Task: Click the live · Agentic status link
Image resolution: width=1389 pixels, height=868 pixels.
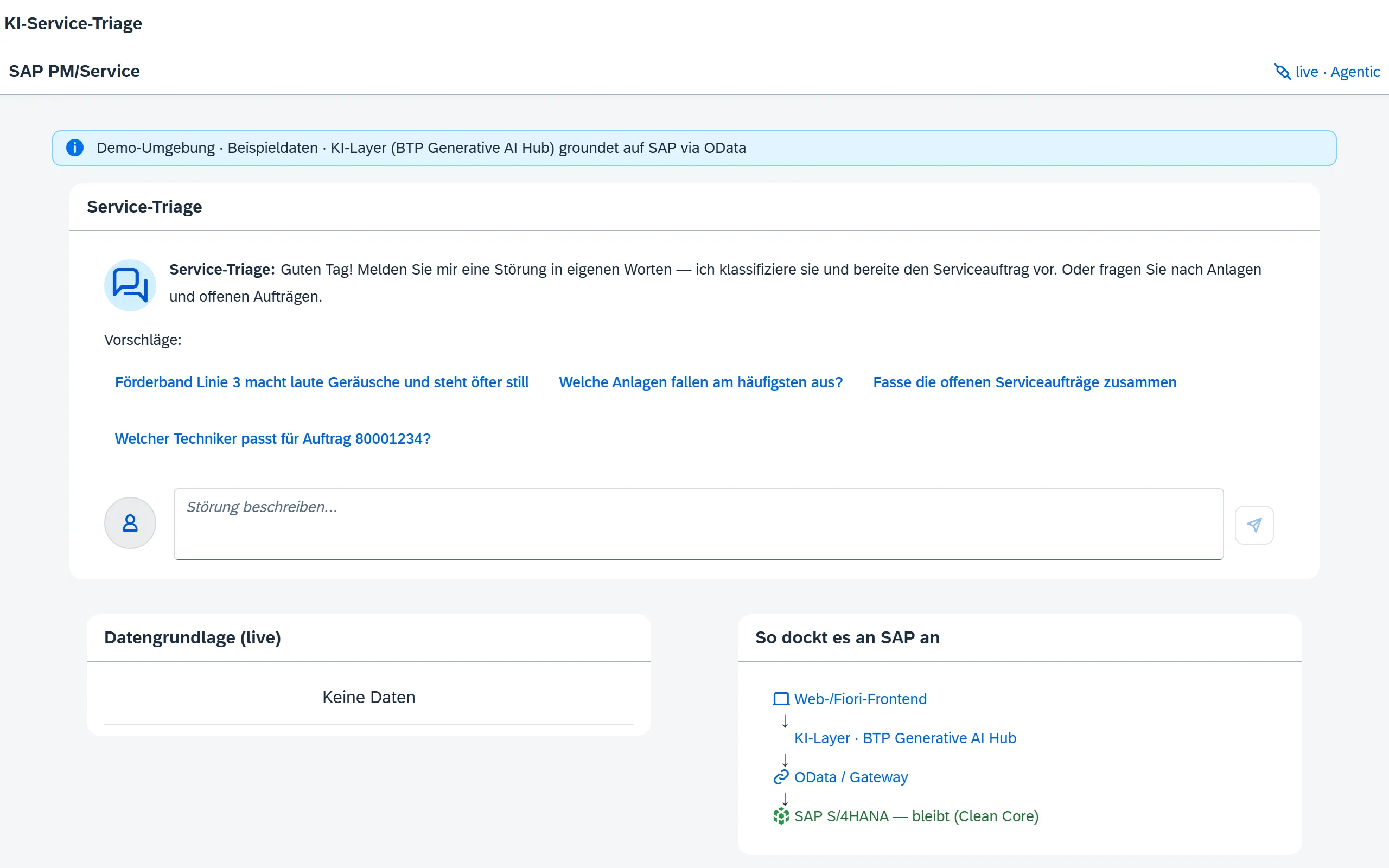Action: (1327, 72)
